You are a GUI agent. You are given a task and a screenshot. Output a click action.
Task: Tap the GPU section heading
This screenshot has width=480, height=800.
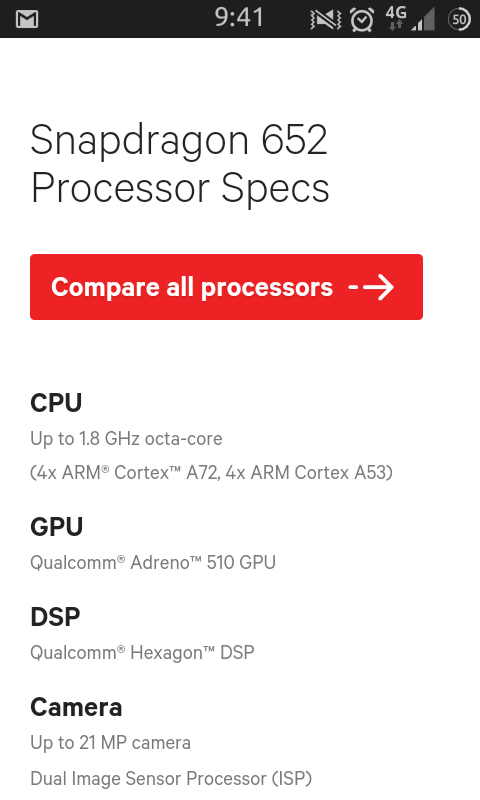click(x=57, y=527)
